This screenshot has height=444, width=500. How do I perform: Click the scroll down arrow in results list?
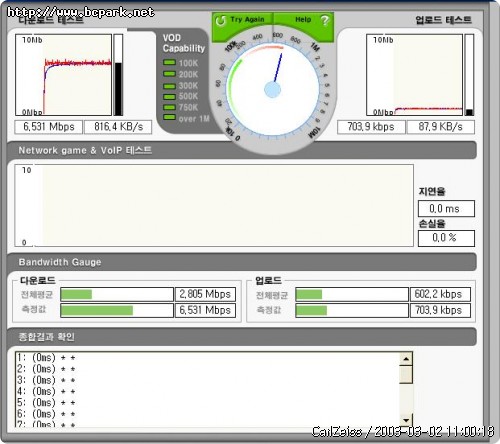406,420
